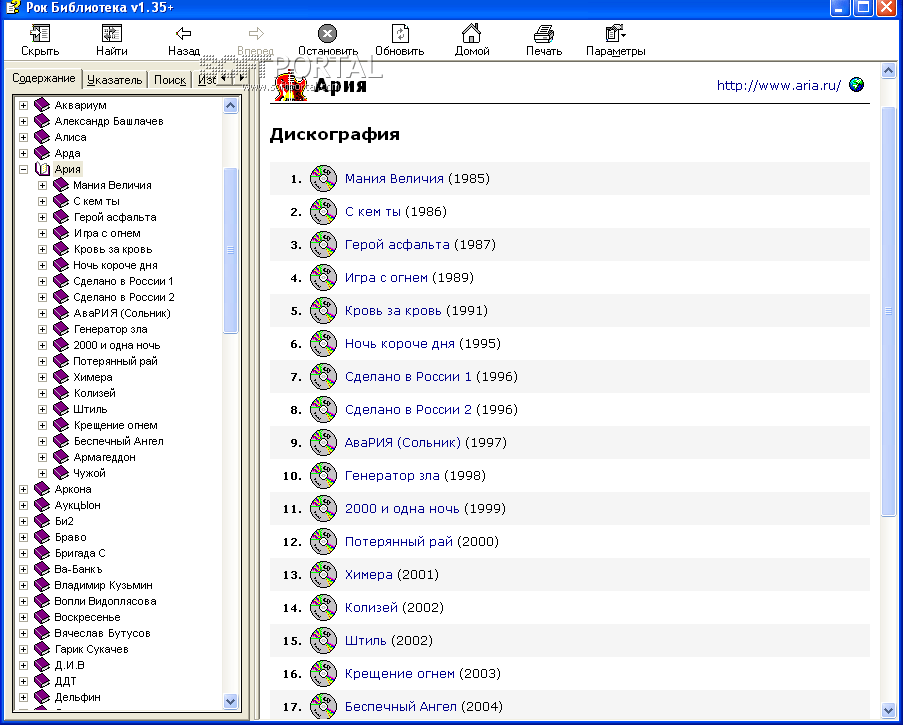Click the CD icon beside Игра с огнем (1989)
The width and height of the screenshot is (903, 725).
[x=323, y=278]
